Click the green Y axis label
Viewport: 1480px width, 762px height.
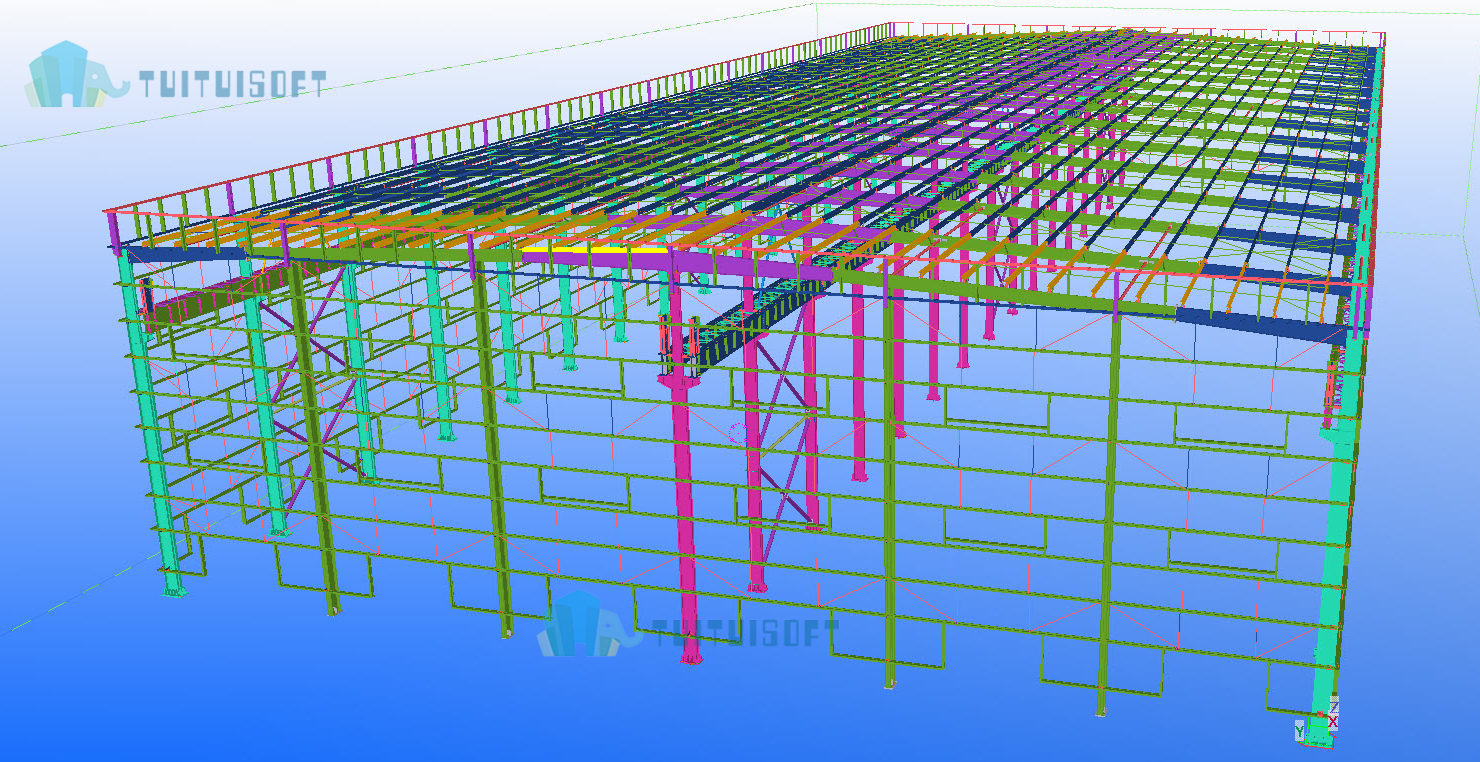1299,731
